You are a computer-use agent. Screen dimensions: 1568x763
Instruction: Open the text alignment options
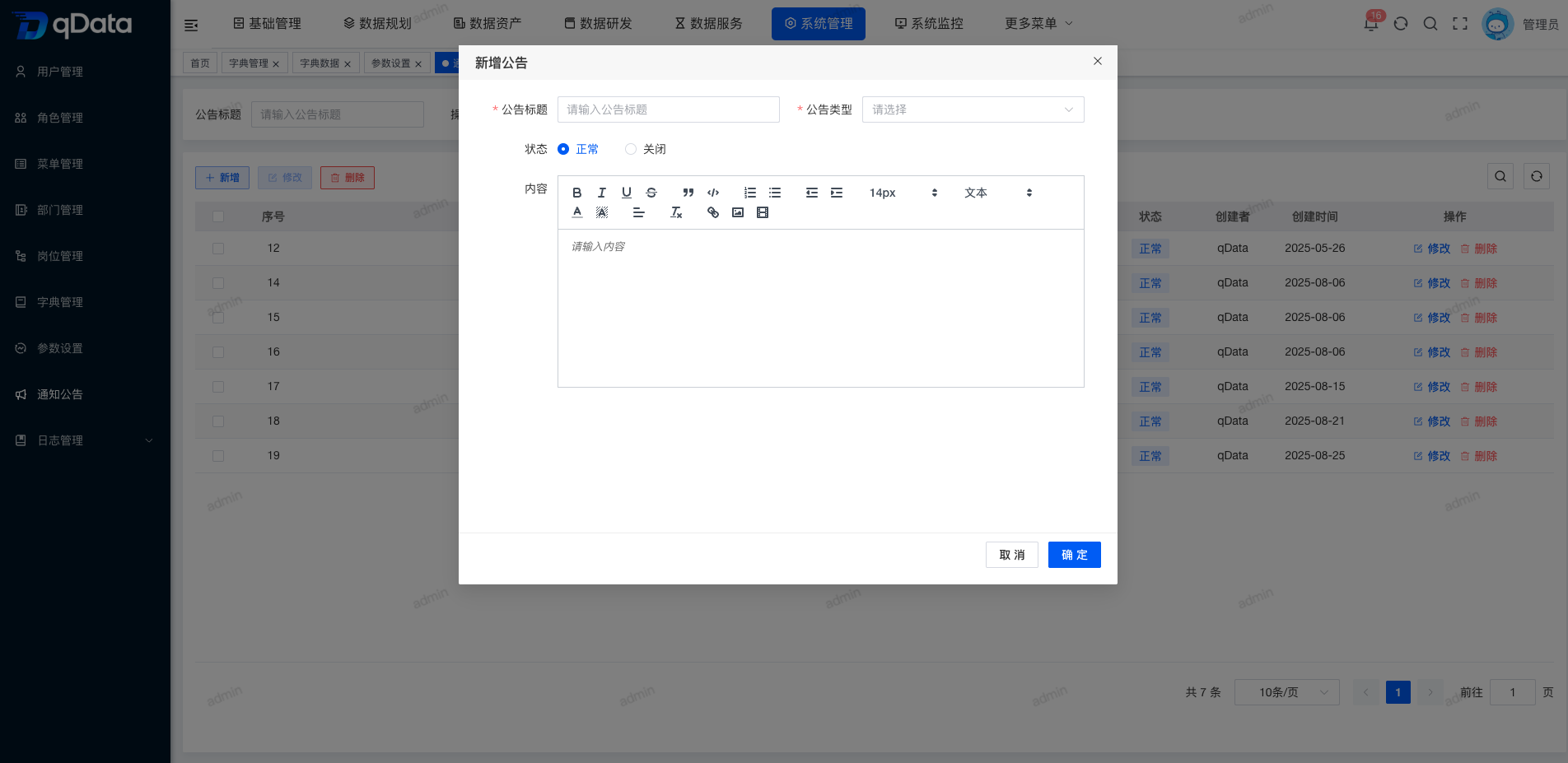(x=639, y=212)
